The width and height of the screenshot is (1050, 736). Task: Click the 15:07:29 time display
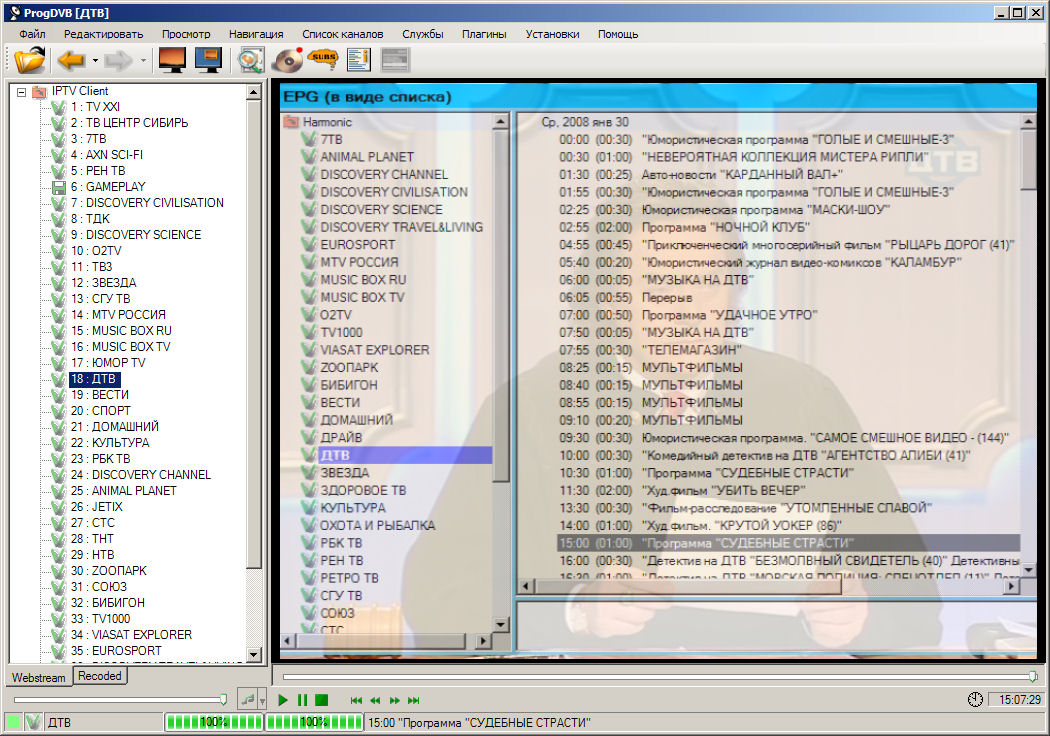(1018, 700)
